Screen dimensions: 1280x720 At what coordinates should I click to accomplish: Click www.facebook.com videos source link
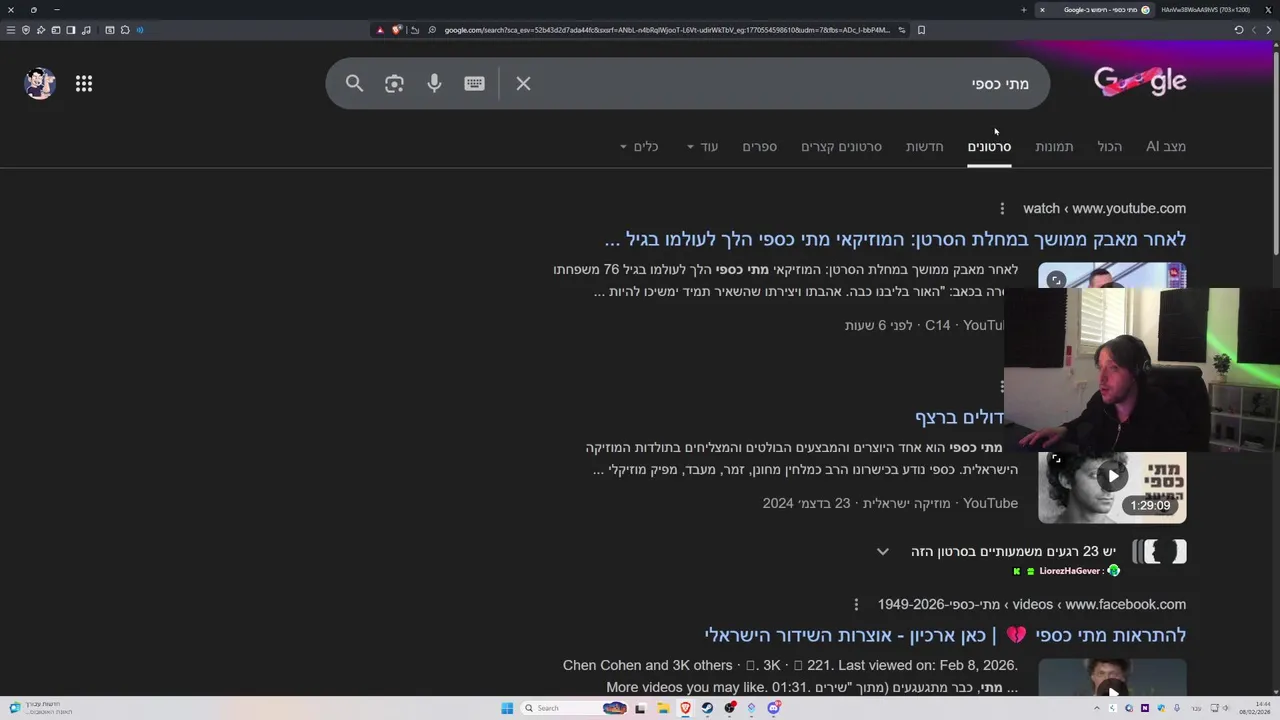(x=1032, y=604)
